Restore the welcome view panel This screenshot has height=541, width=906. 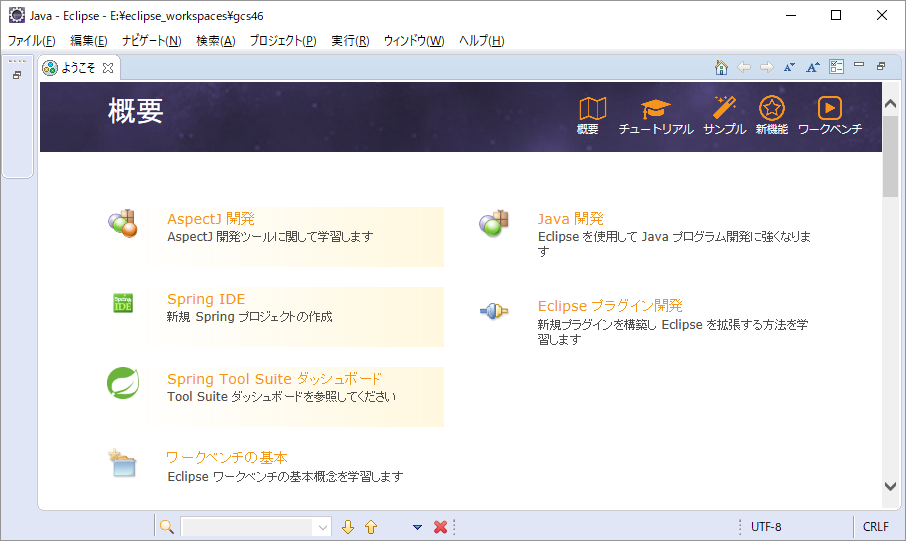coord(881,66)
